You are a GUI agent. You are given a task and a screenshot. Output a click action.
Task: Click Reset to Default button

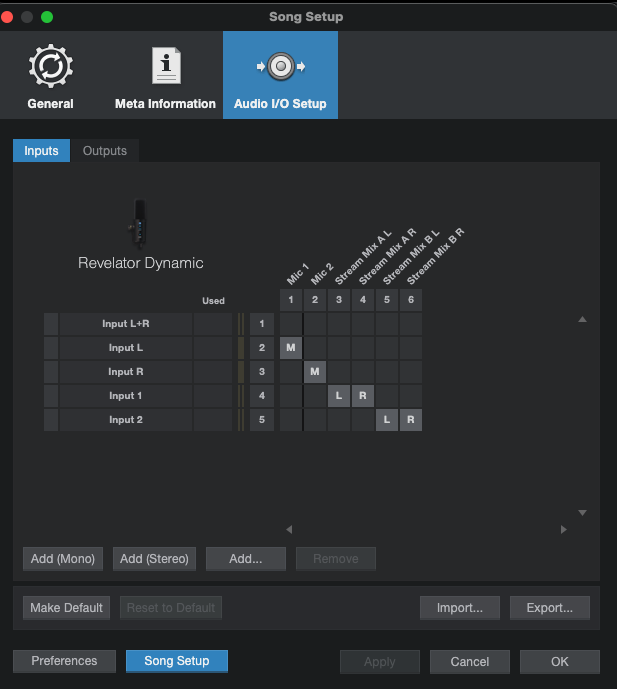click(171, 608)
